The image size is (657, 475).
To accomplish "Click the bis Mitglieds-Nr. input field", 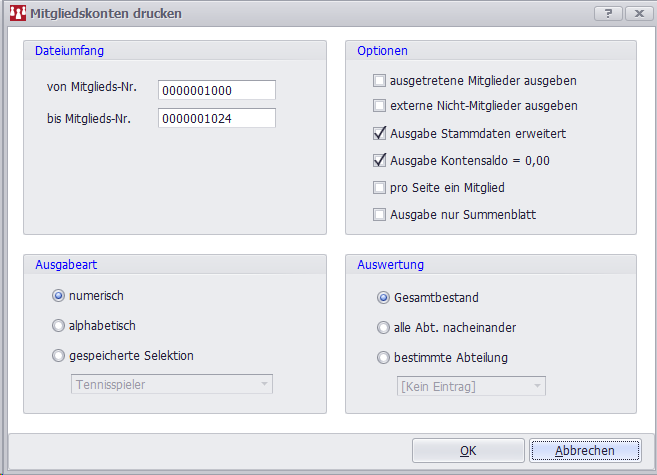I will tap(216, 119).
